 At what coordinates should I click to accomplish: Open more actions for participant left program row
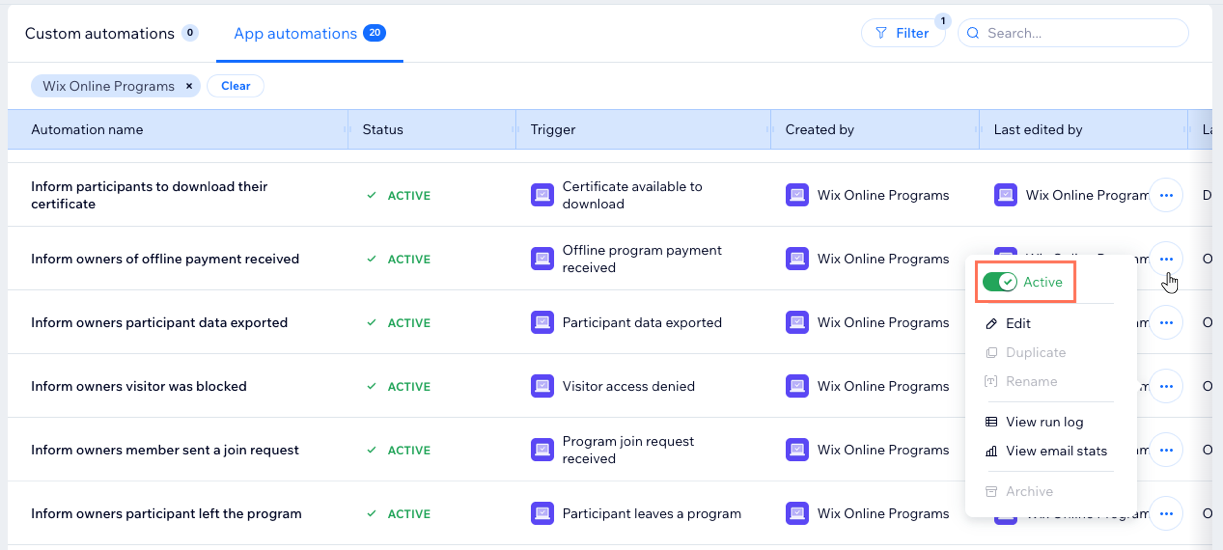(1166, 513)
